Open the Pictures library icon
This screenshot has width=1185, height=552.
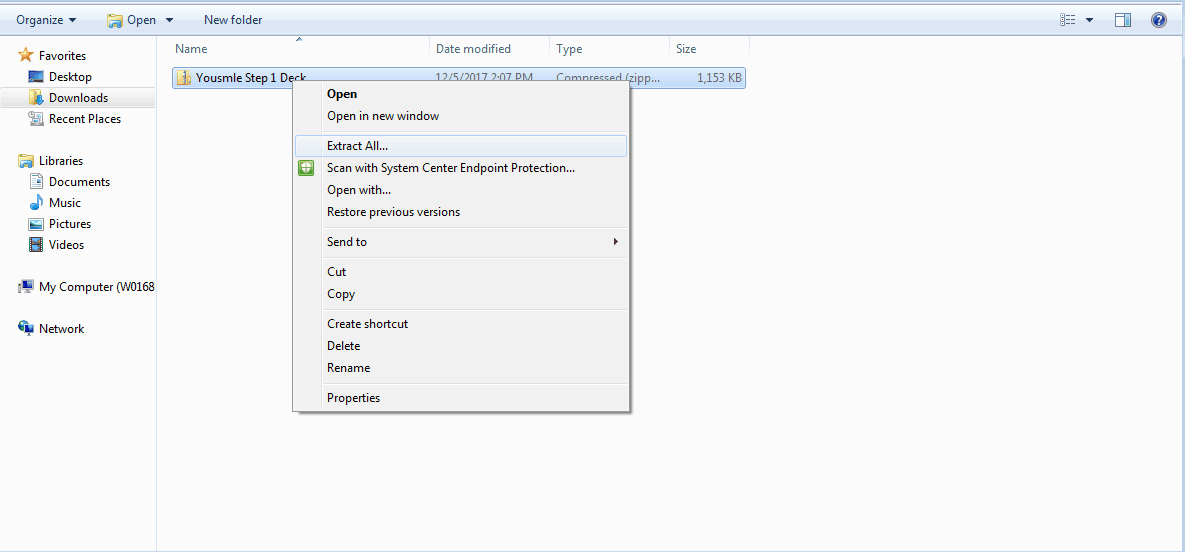click(36, 224)
